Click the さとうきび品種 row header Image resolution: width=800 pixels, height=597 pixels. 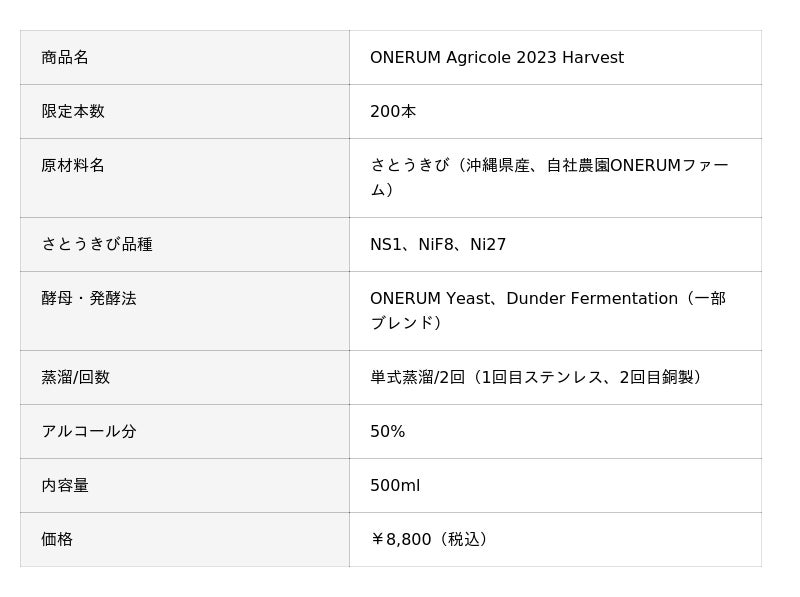pyautogui.click(x=97, y=245)
